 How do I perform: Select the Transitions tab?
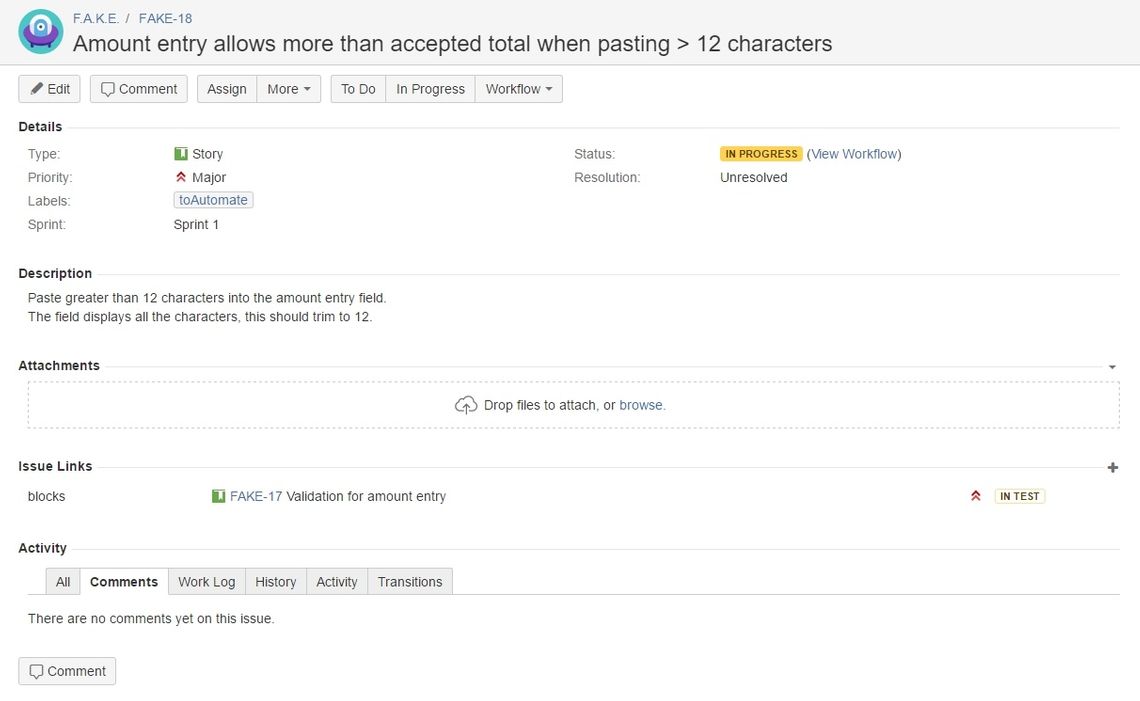(x=410, y=582)
